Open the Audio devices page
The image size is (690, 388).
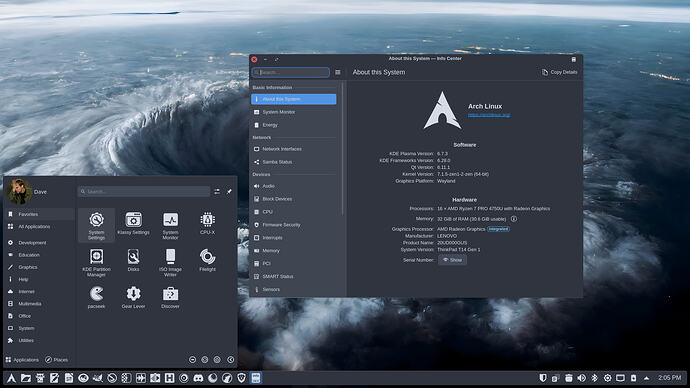(294, 186)
